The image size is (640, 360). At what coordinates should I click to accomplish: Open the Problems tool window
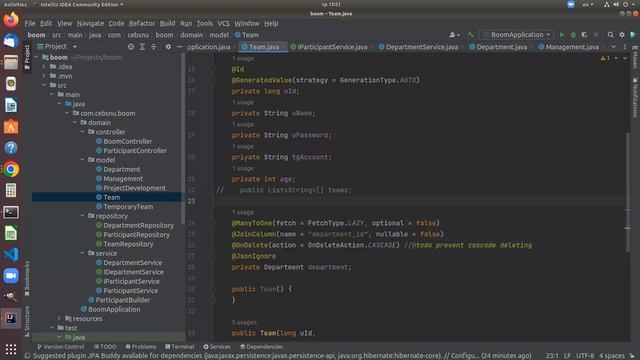tap(141, 347)
